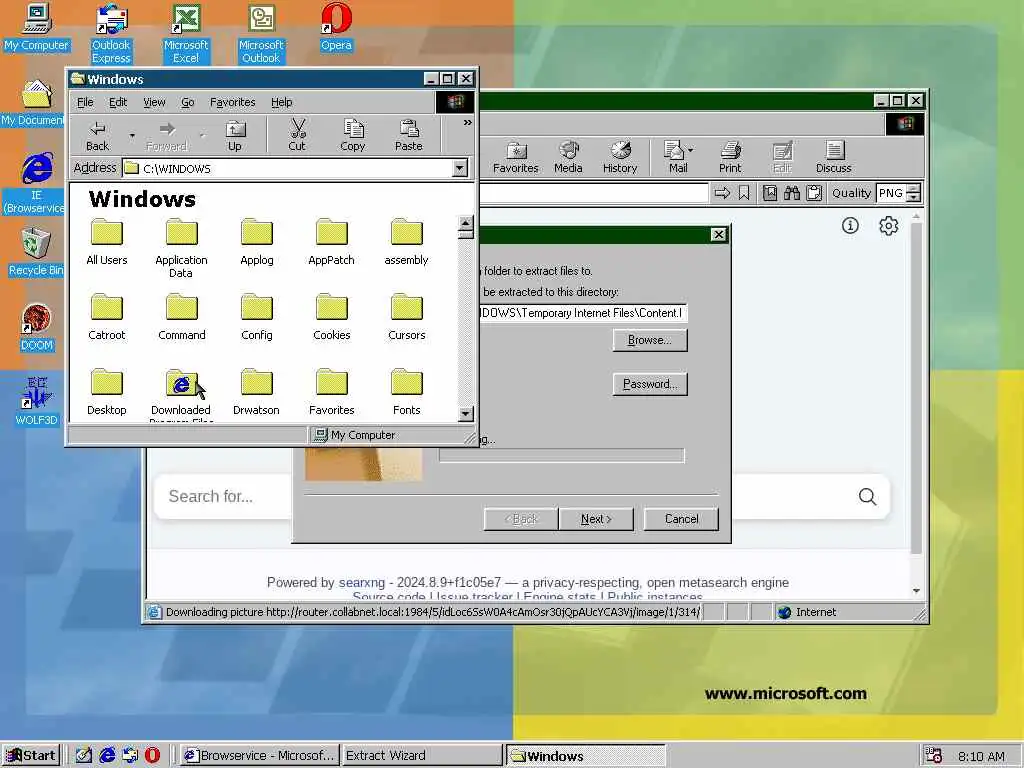
Task: Select the Fonts folder
Action: pos(406,392)
